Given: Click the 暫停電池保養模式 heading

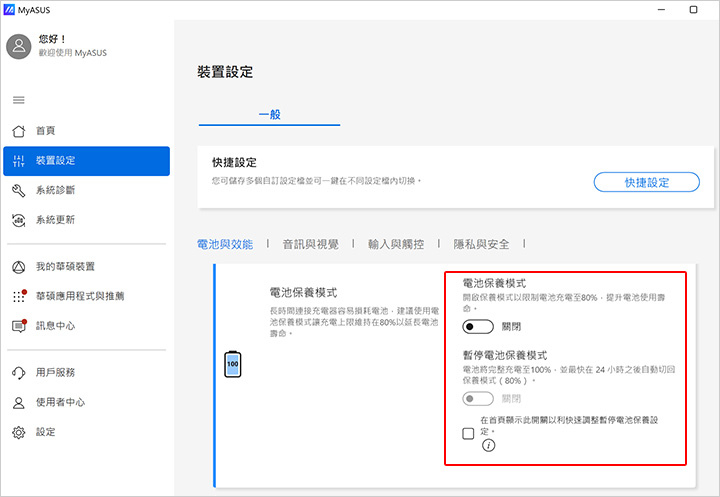Looking at the screenshot, I should 505,355.
